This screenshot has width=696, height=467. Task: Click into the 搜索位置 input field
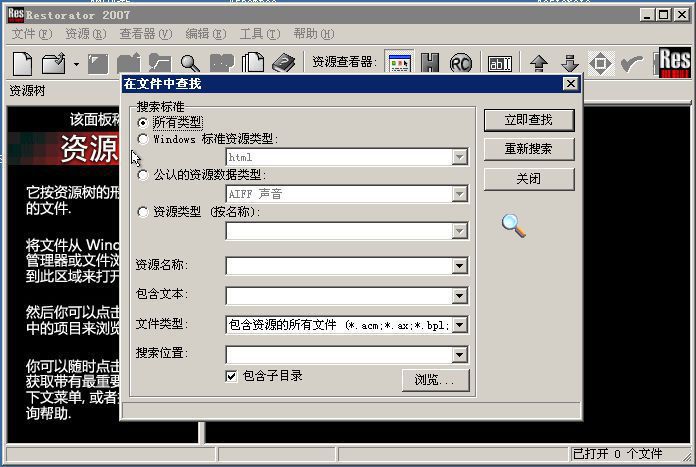tap(340, 355)
